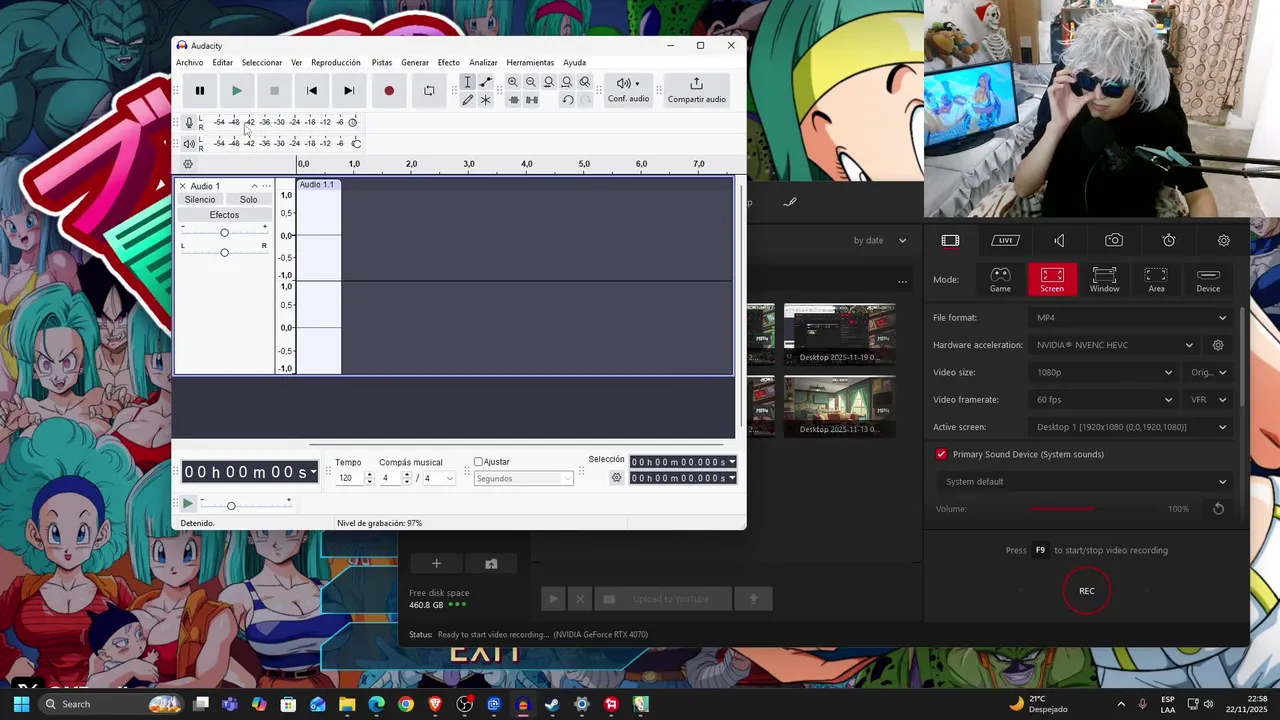Enable the Ajustar snapping checkbox

478,462
